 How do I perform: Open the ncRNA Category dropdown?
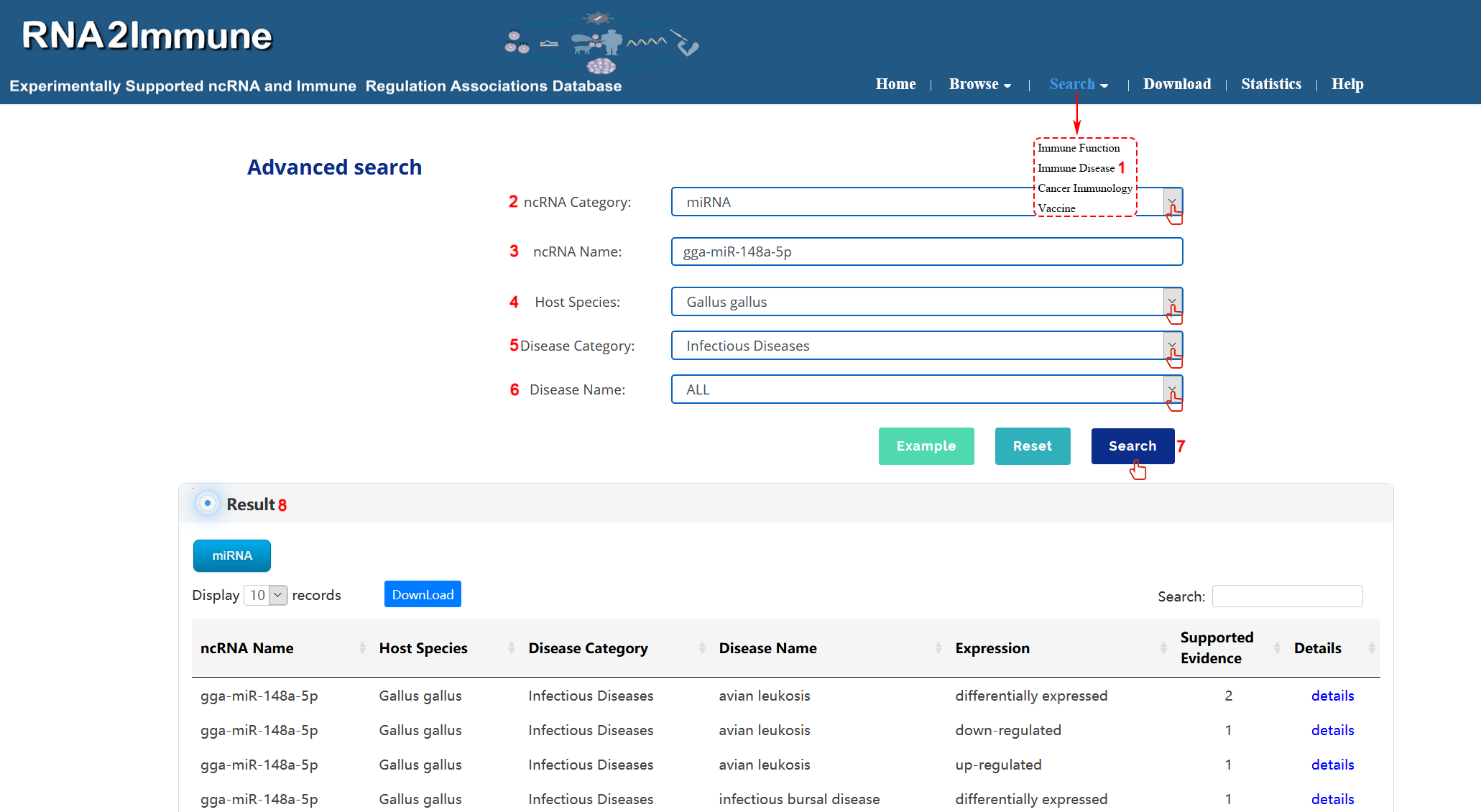pos(1171,202)
